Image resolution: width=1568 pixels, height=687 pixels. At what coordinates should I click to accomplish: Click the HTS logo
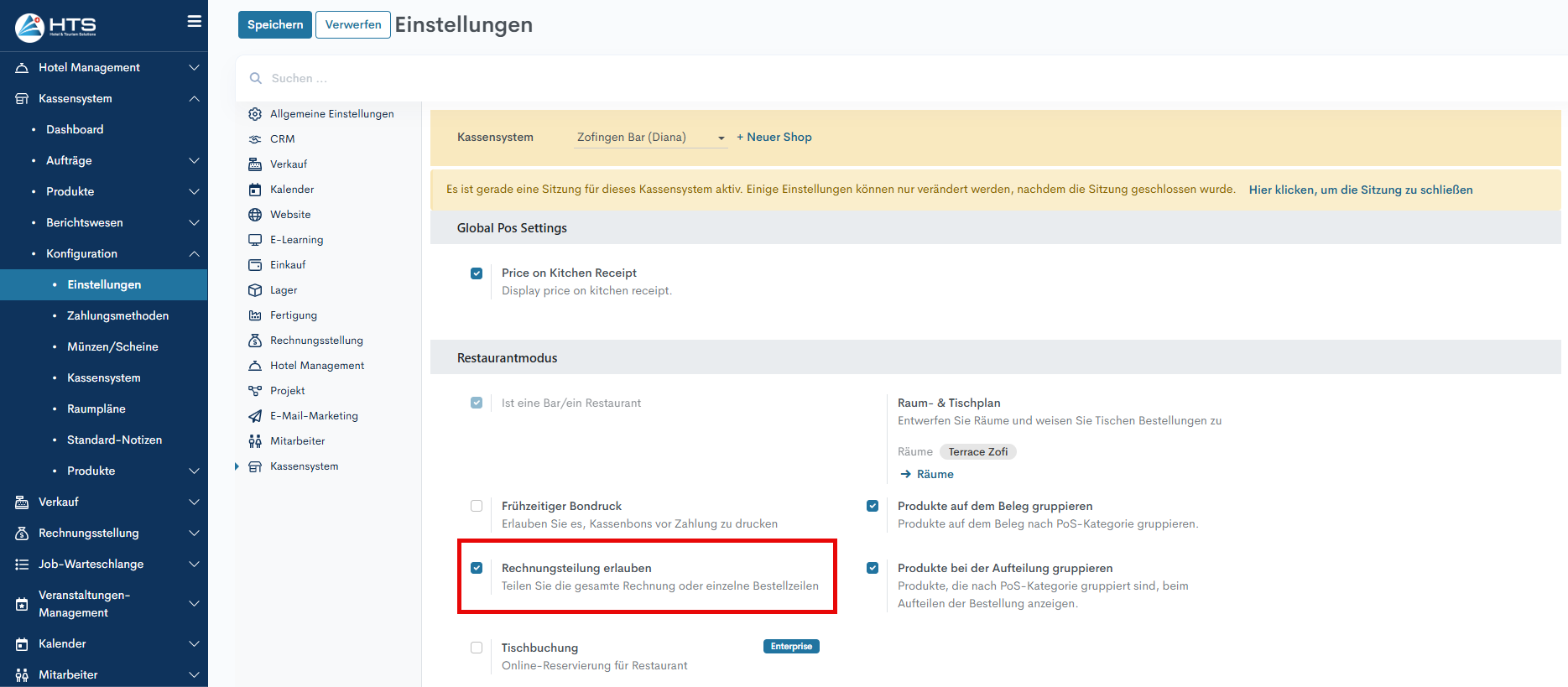click(55, 27)
